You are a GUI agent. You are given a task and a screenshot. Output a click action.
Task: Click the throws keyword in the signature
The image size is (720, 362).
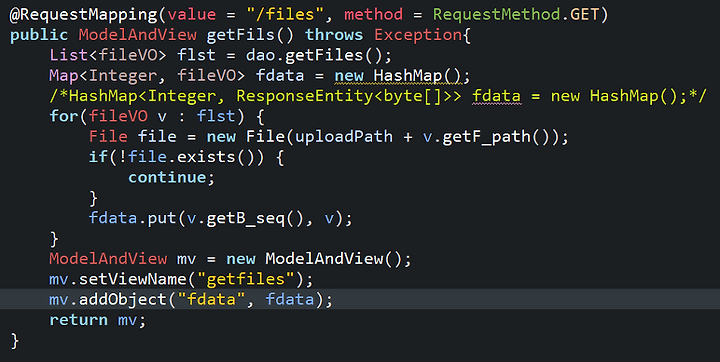coord(334,35)
